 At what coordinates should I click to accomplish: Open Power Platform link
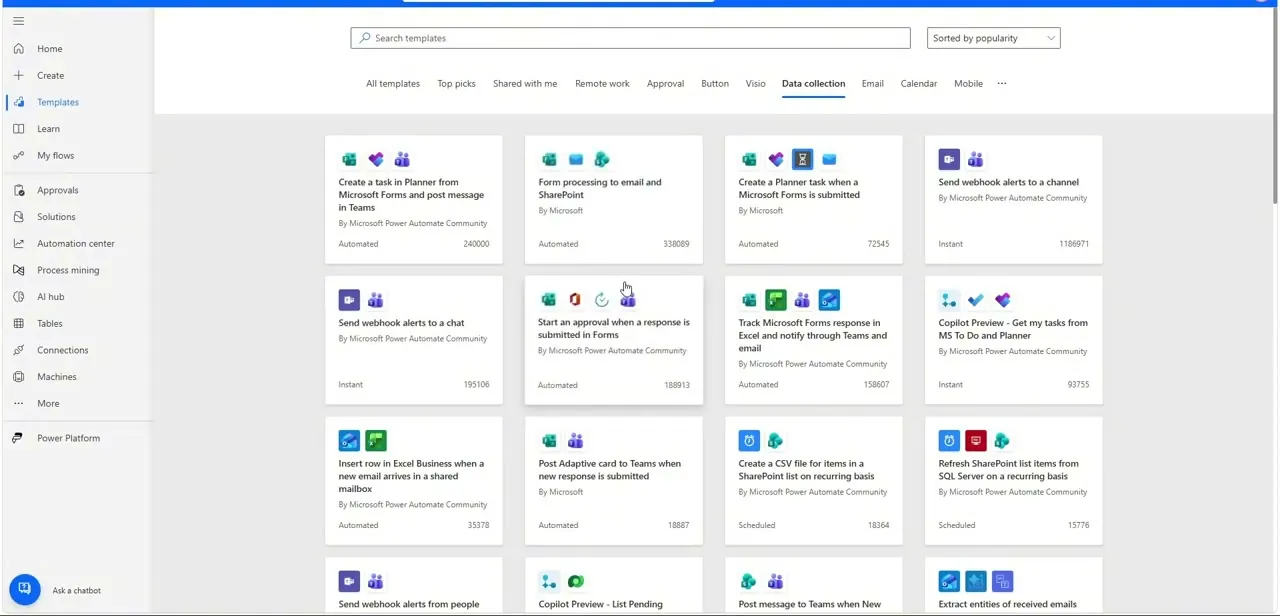(x=68, y=438)
